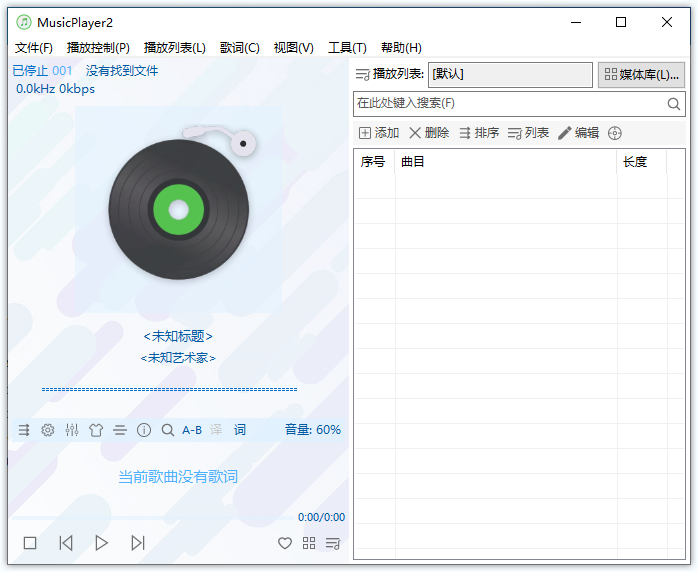This screenshot has height=572, width=698.
Task: Click the playback progress bar
Action: point(154,518)
